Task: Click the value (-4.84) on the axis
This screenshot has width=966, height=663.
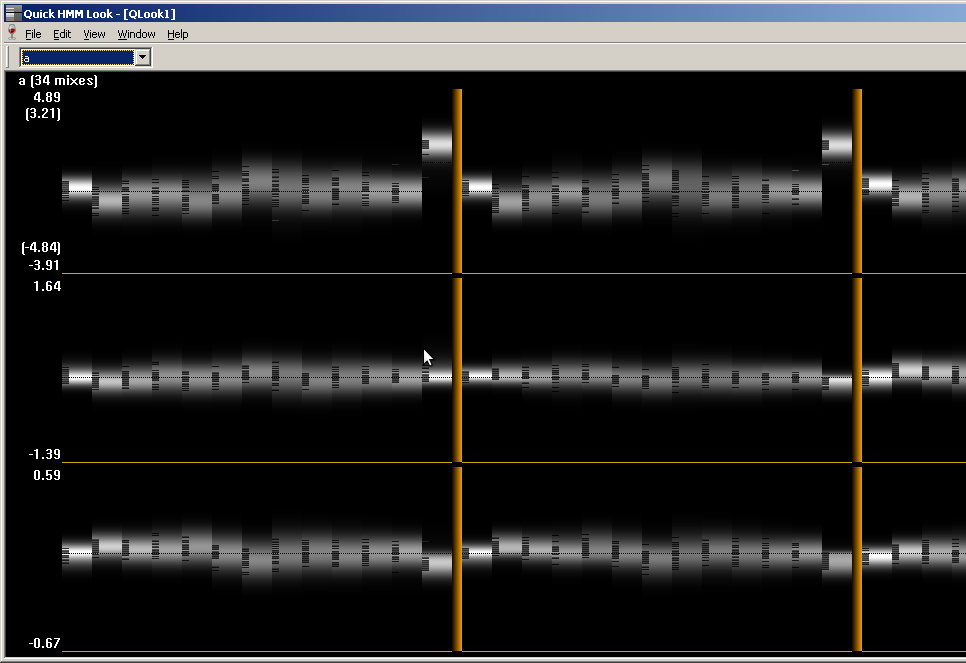Action: coord(41,248)
